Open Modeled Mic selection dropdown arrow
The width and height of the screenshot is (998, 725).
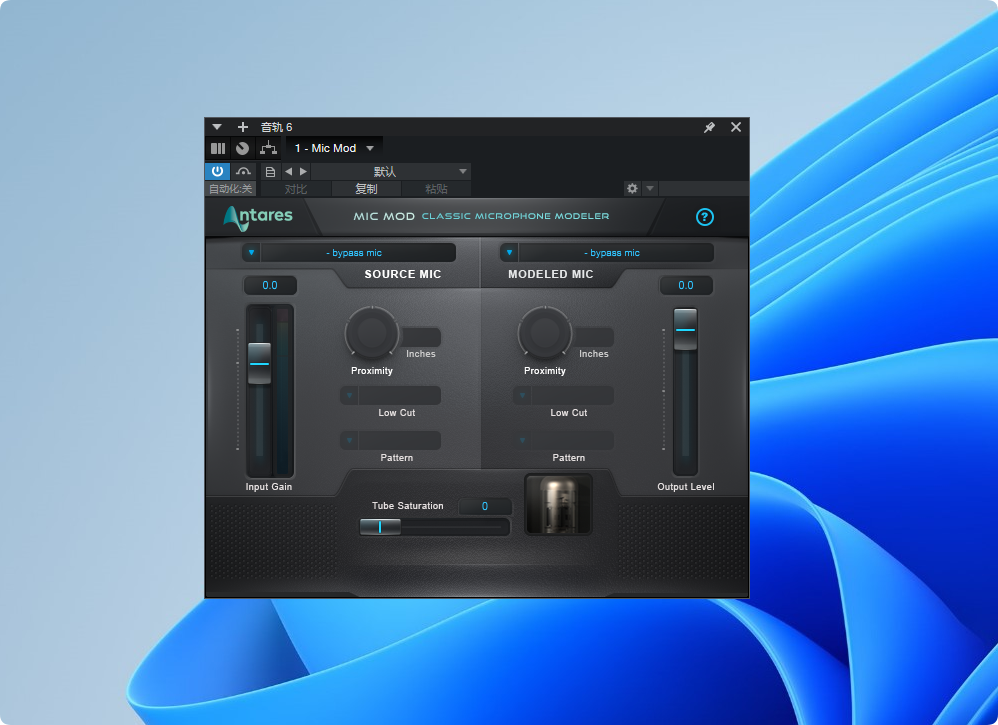[x=509, y=253]
